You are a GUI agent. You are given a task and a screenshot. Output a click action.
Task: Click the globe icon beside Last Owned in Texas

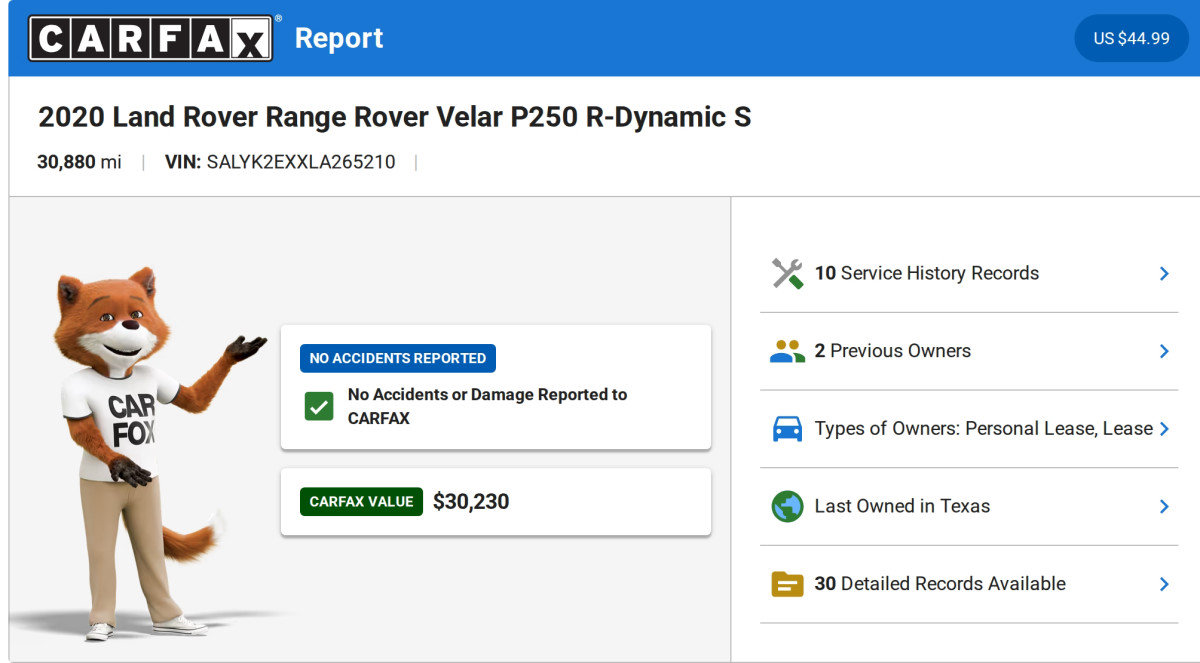point(788,506)
